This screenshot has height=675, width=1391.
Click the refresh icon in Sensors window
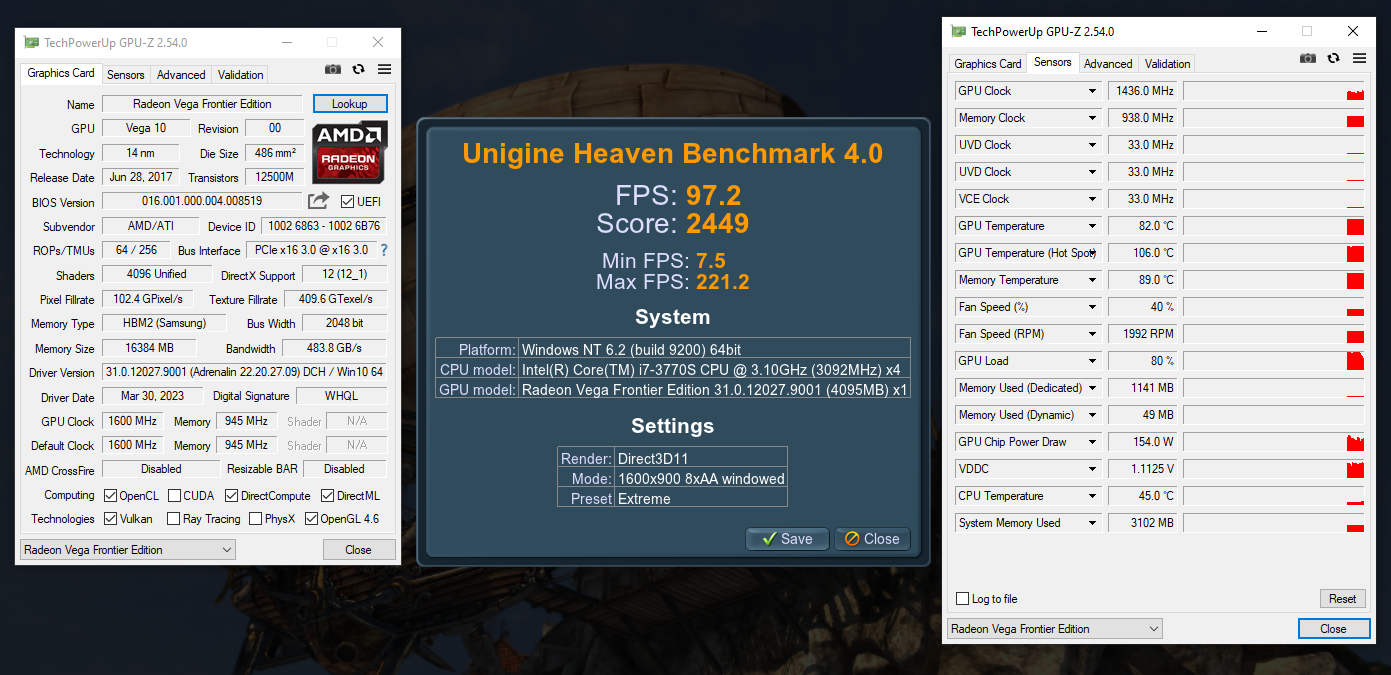pyautogui.click(x=1334, y=58)
